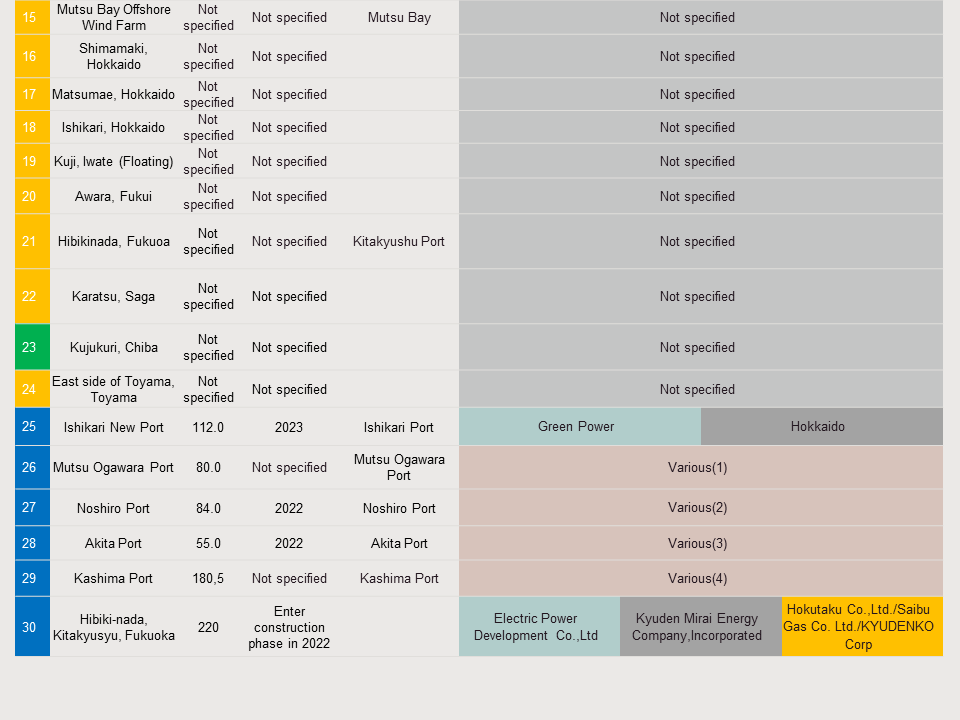Select the Enter construction phase in 2022 cell

289,627
